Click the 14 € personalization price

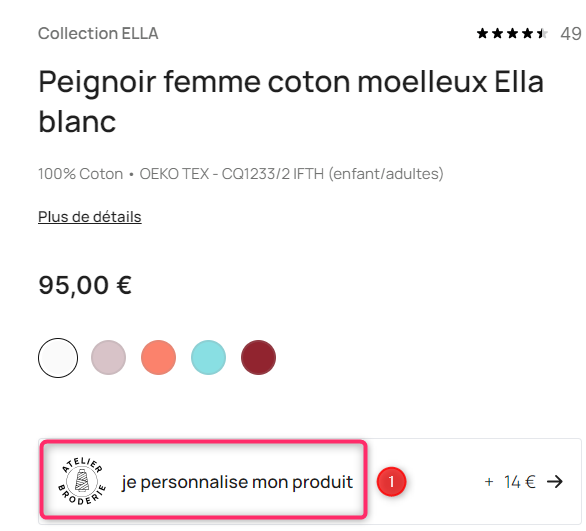pos(520,482)
